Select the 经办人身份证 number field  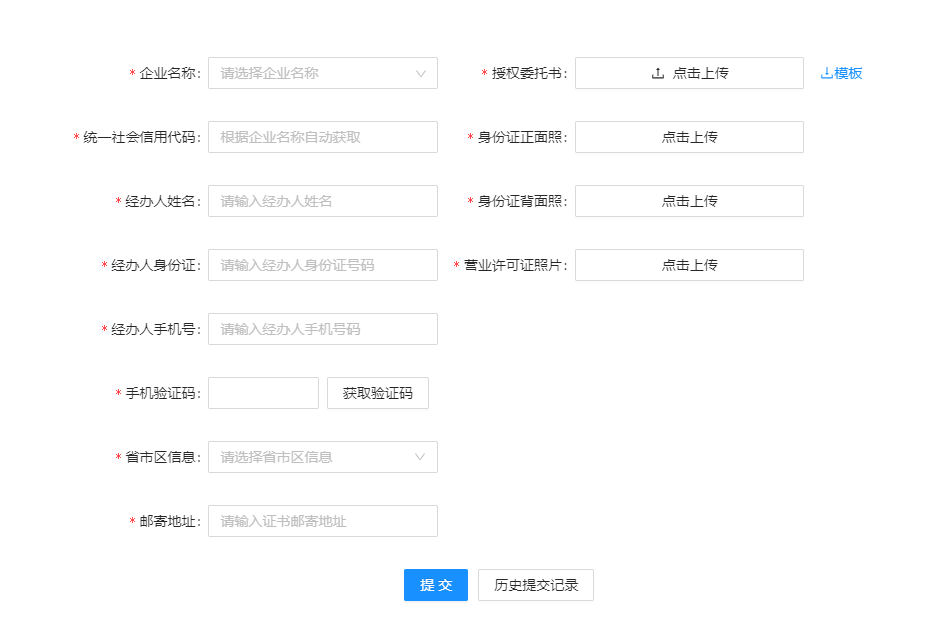pyautogui.click(x=322, y=265)
